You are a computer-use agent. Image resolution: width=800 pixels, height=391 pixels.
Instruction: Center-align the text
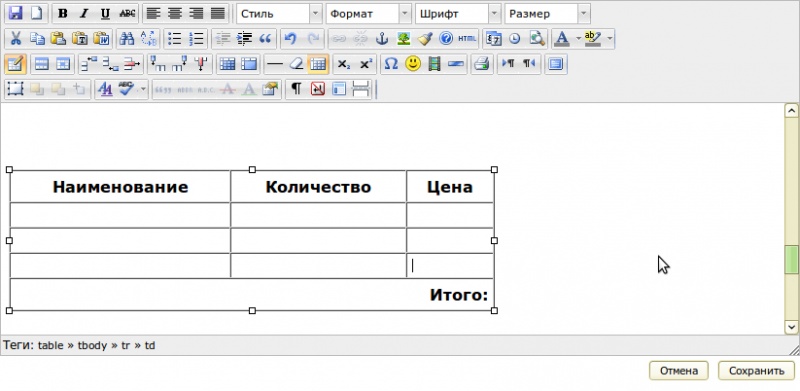pos(175,13)
